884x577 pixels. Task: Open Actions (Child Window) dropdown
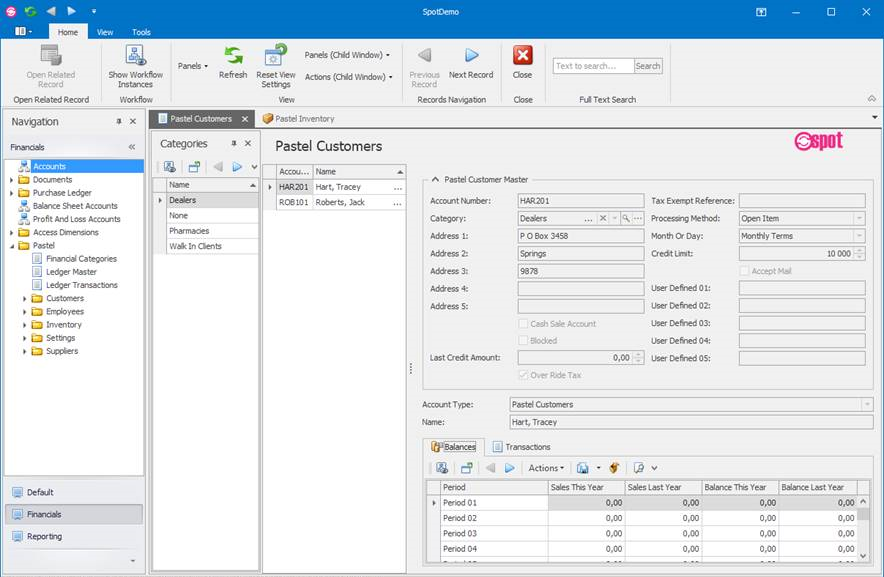pos(348,77)
